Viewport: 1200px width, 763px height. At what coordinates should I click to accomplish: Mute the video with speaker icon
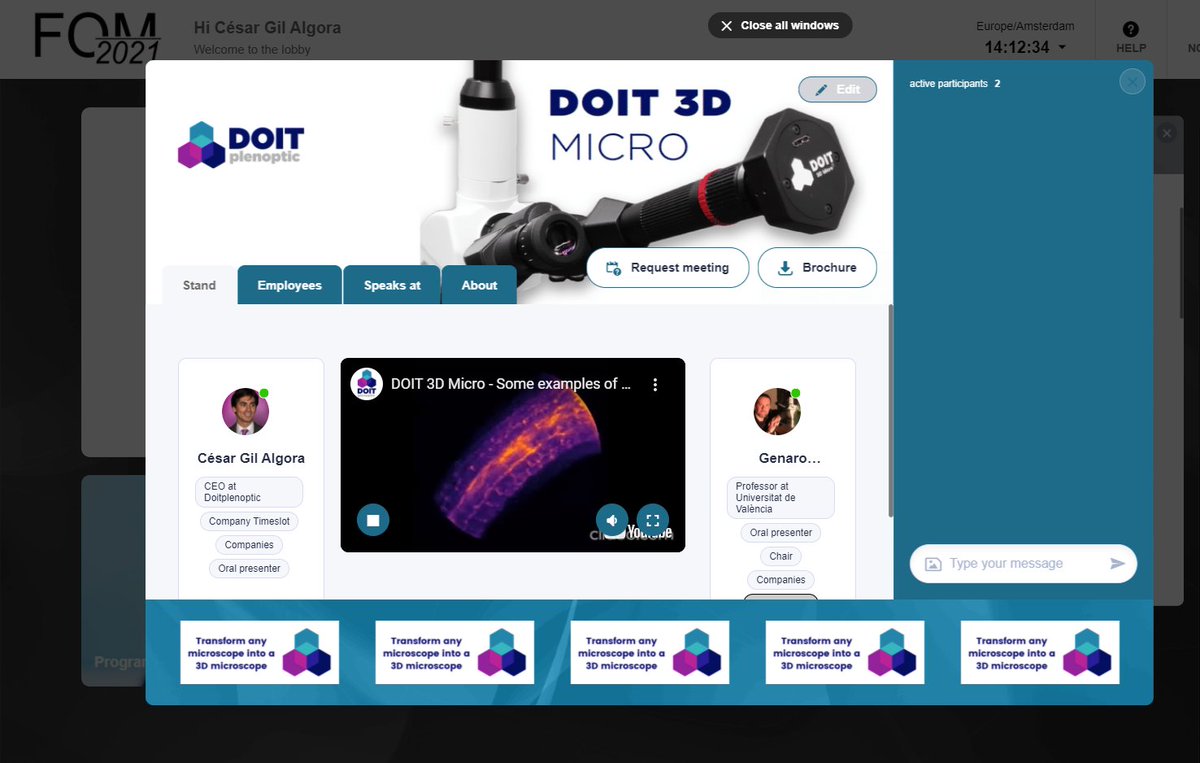point(612,520)
